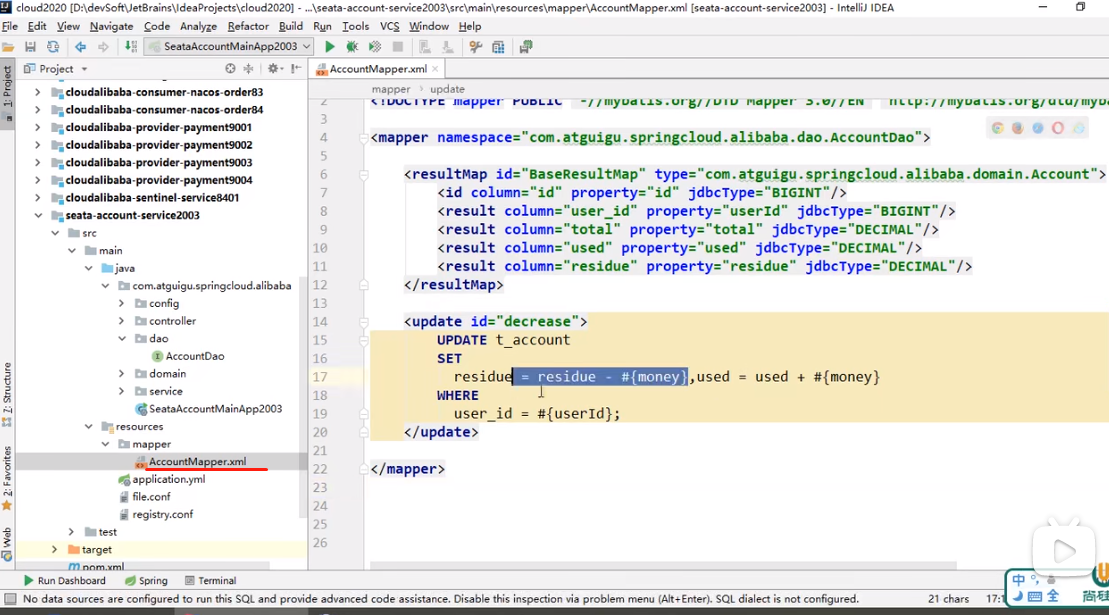Image resolution: width=1109 pixels, height=615 pixels.
Task: Open Project panel settings gear icon
Action: tap(272, 69)
